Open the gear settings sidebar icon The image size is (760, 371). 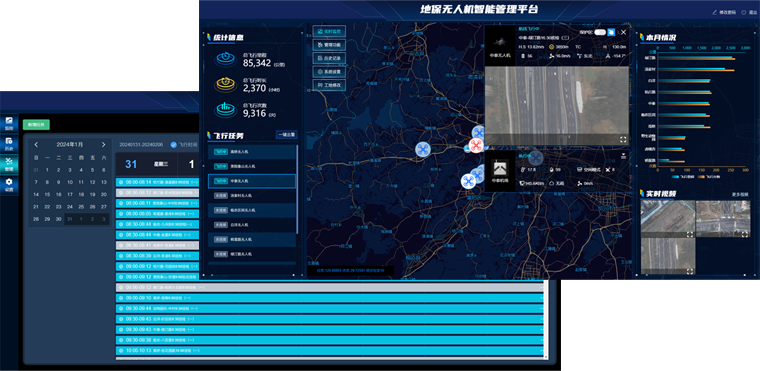[9, 184]
